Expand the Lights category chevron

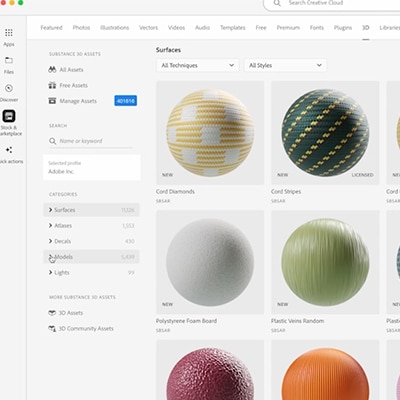click(50, 272)
